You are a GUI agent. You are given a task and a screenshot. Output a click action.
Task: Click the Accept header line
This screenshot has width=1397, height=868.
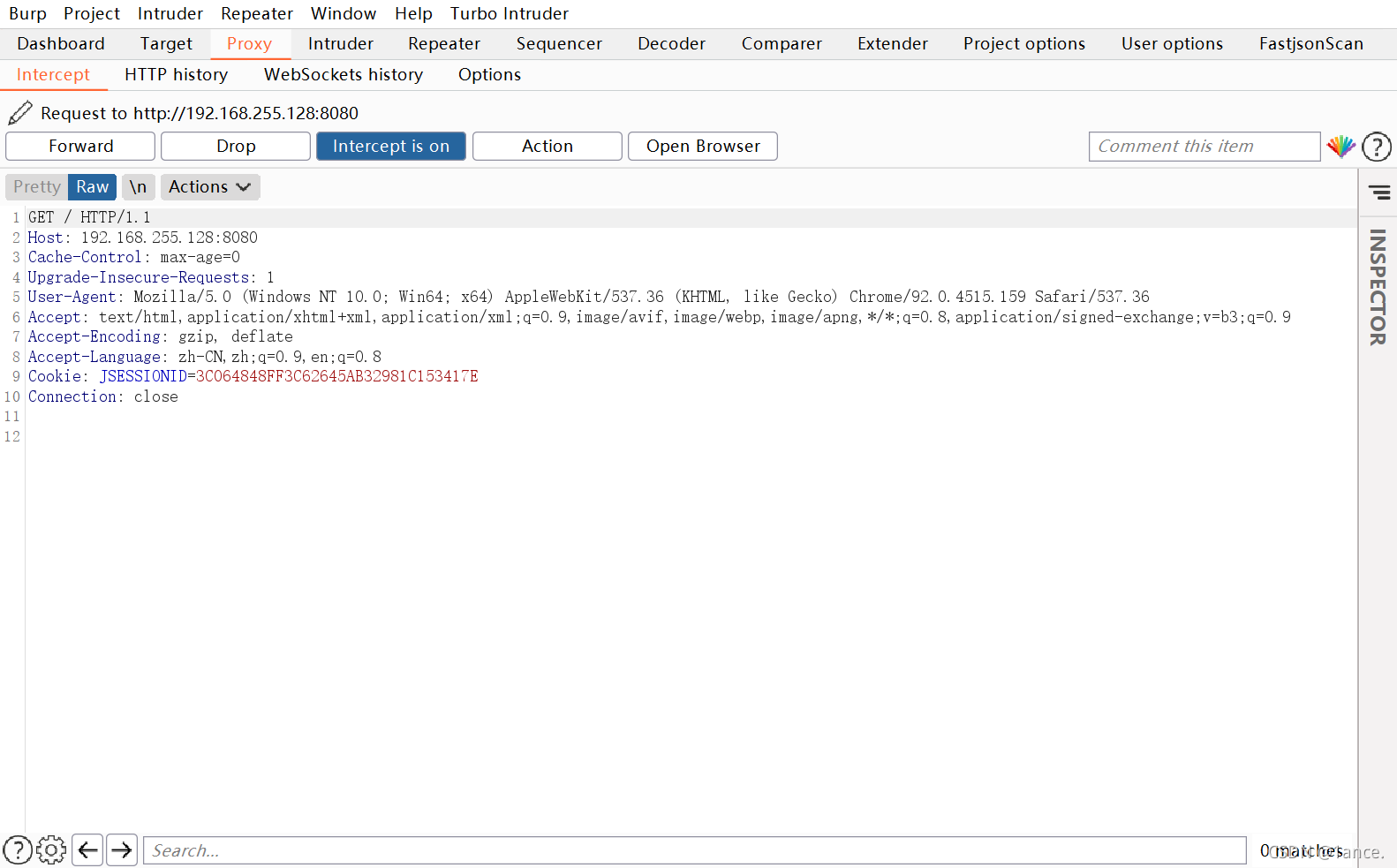(x=660, y=317)
